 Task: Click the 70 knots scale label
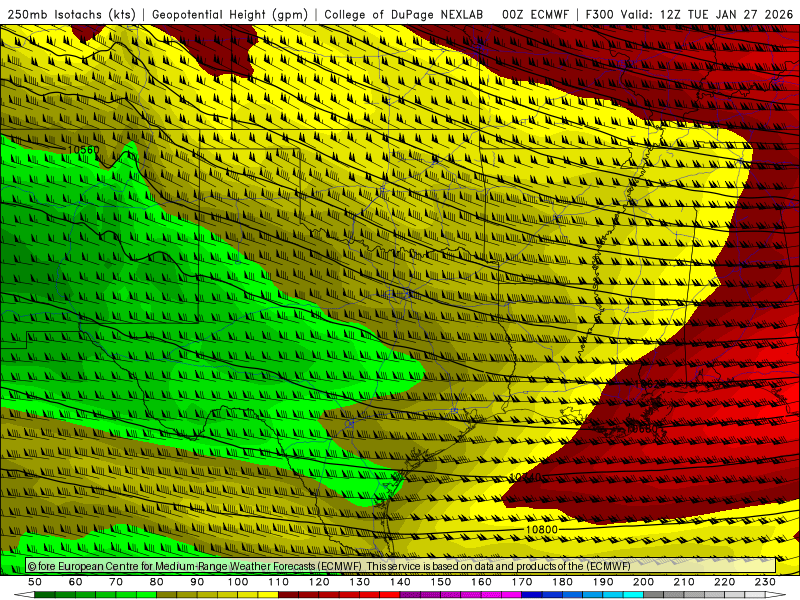tap(116, 582)
